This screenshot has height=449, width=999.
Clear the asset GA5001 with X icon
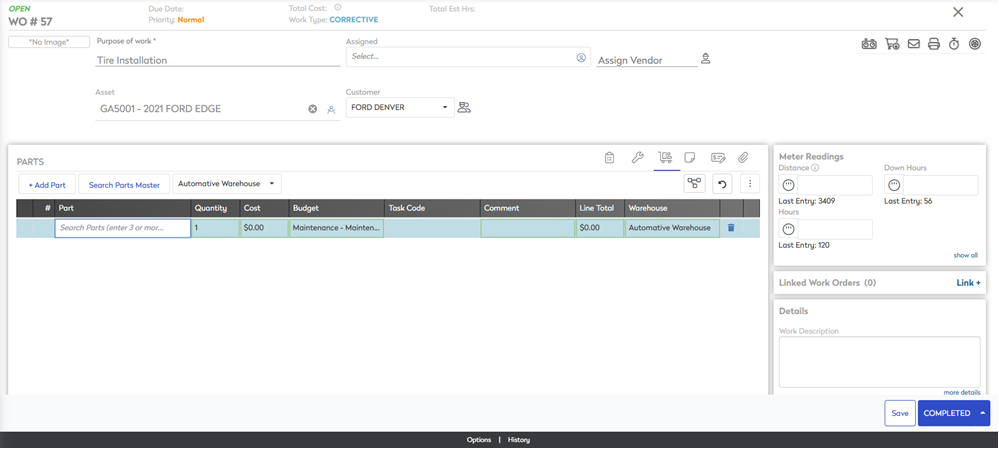(x=312, y=109)
